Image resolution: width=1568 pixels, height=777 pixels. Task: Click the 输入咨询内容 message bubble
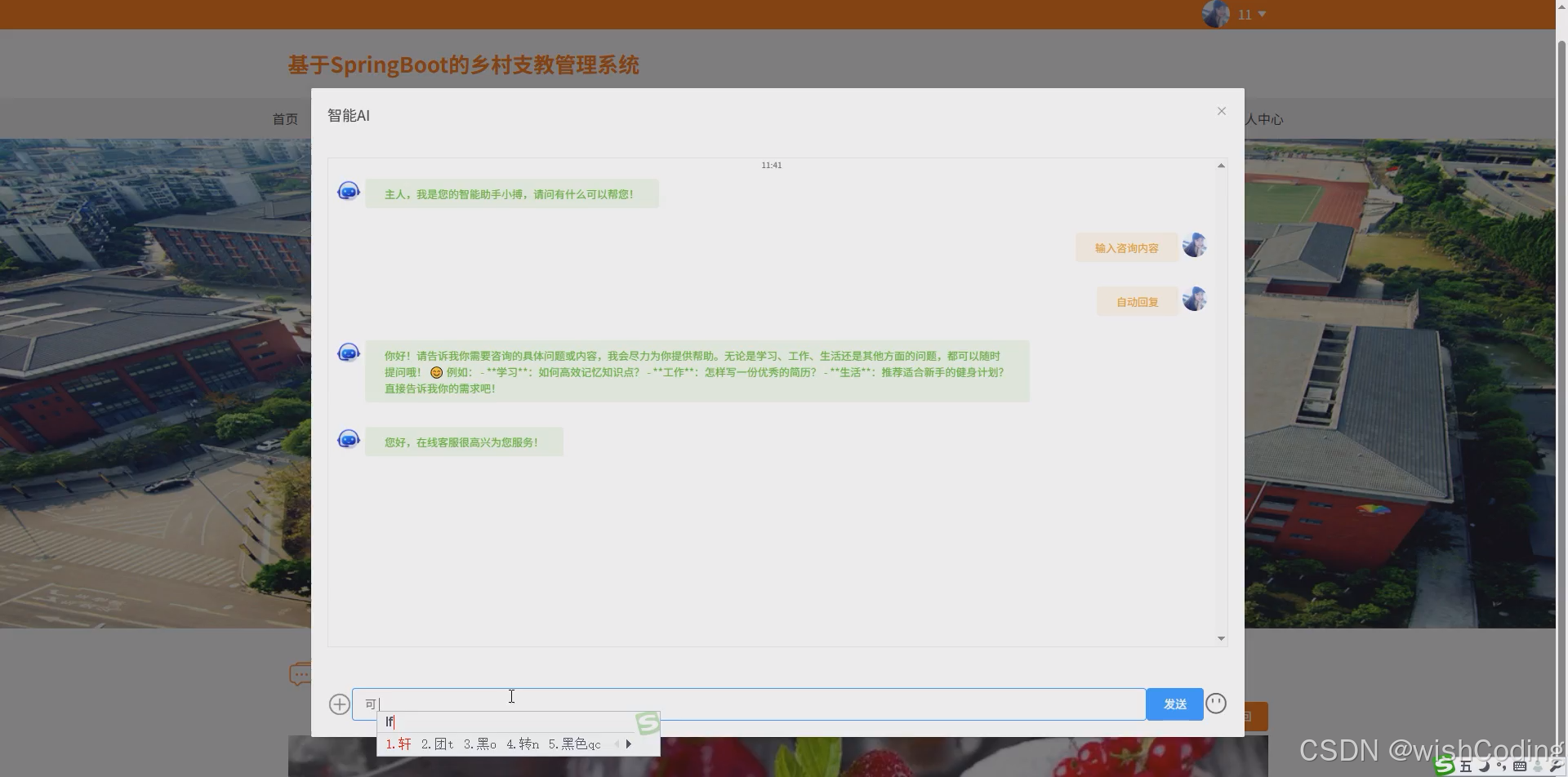coord(1125,247)
